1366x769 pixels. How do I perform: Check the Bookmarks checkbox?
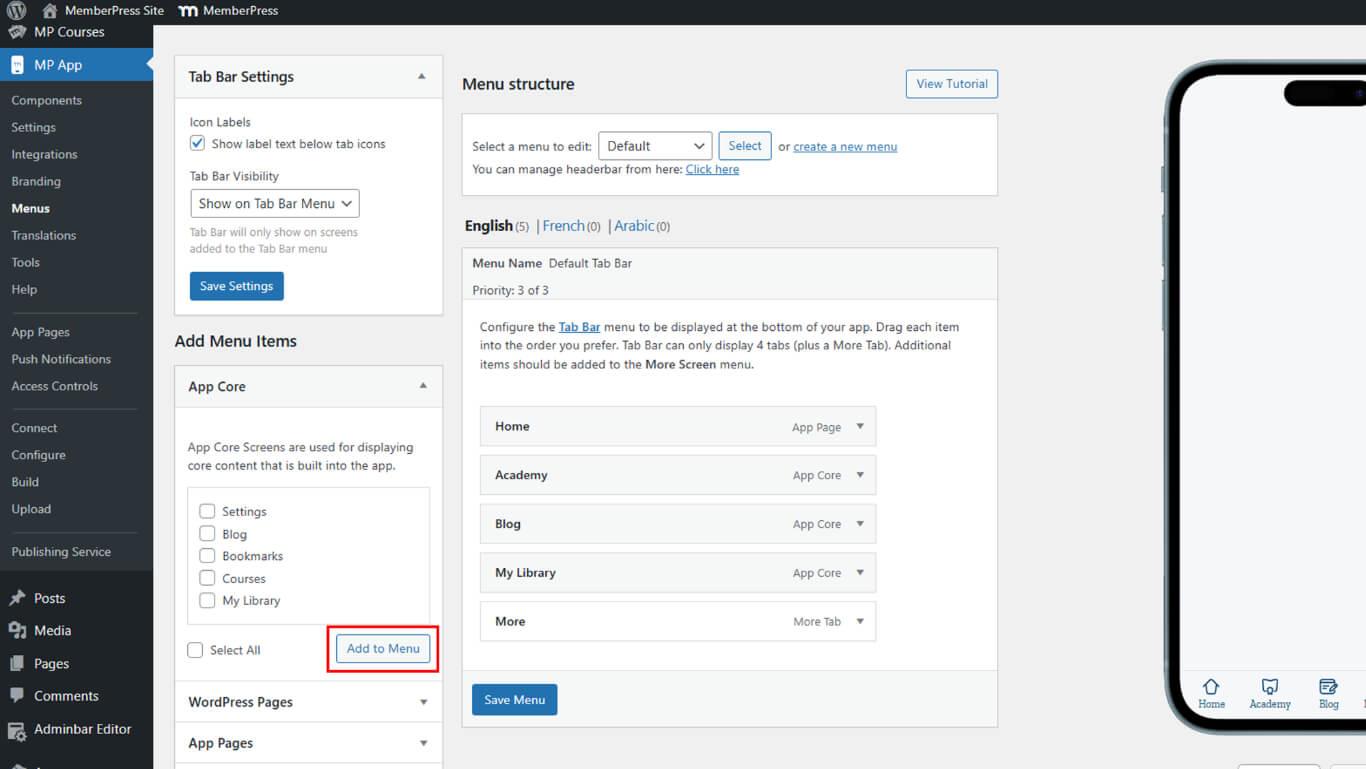coord(207,556)
